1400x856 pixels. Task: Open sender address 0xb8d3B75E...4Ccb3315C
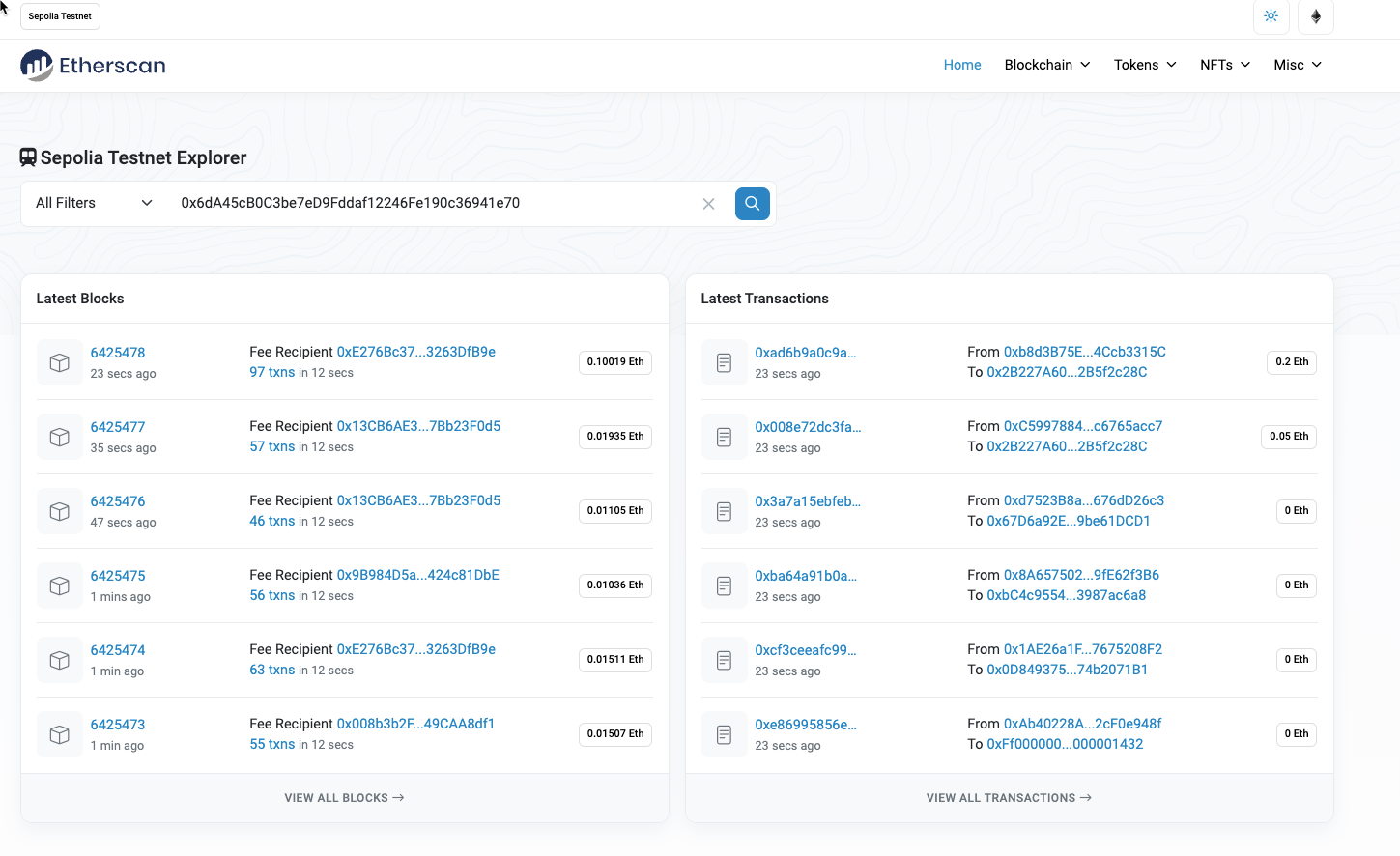(1085, 352)
